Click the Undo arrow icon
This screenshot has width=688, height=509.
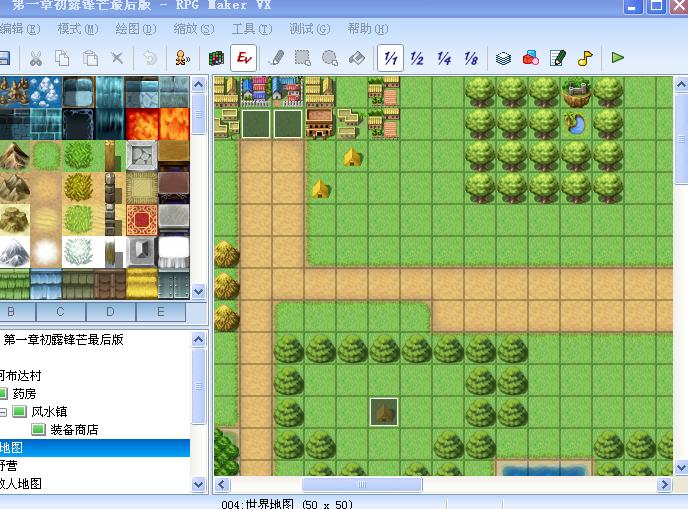coord(150,58)
